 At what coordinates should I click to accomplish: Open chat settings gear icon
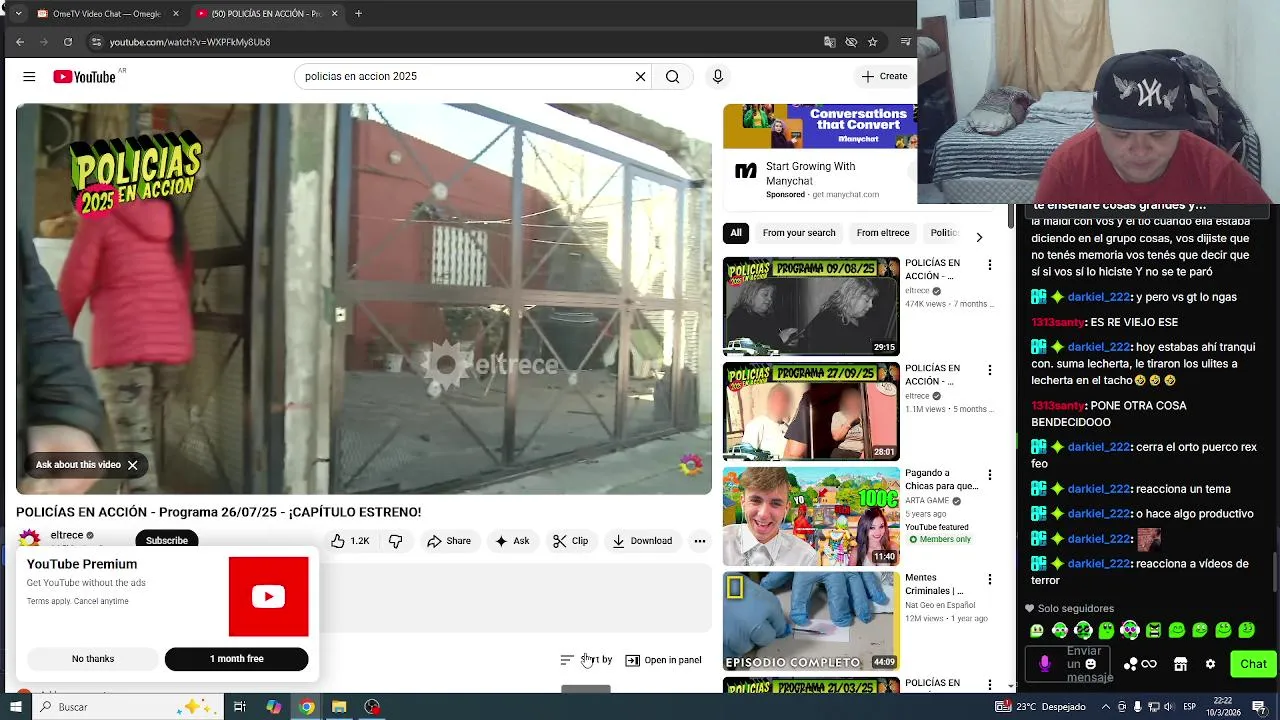pyautogui.click(x=1210, y=664)
